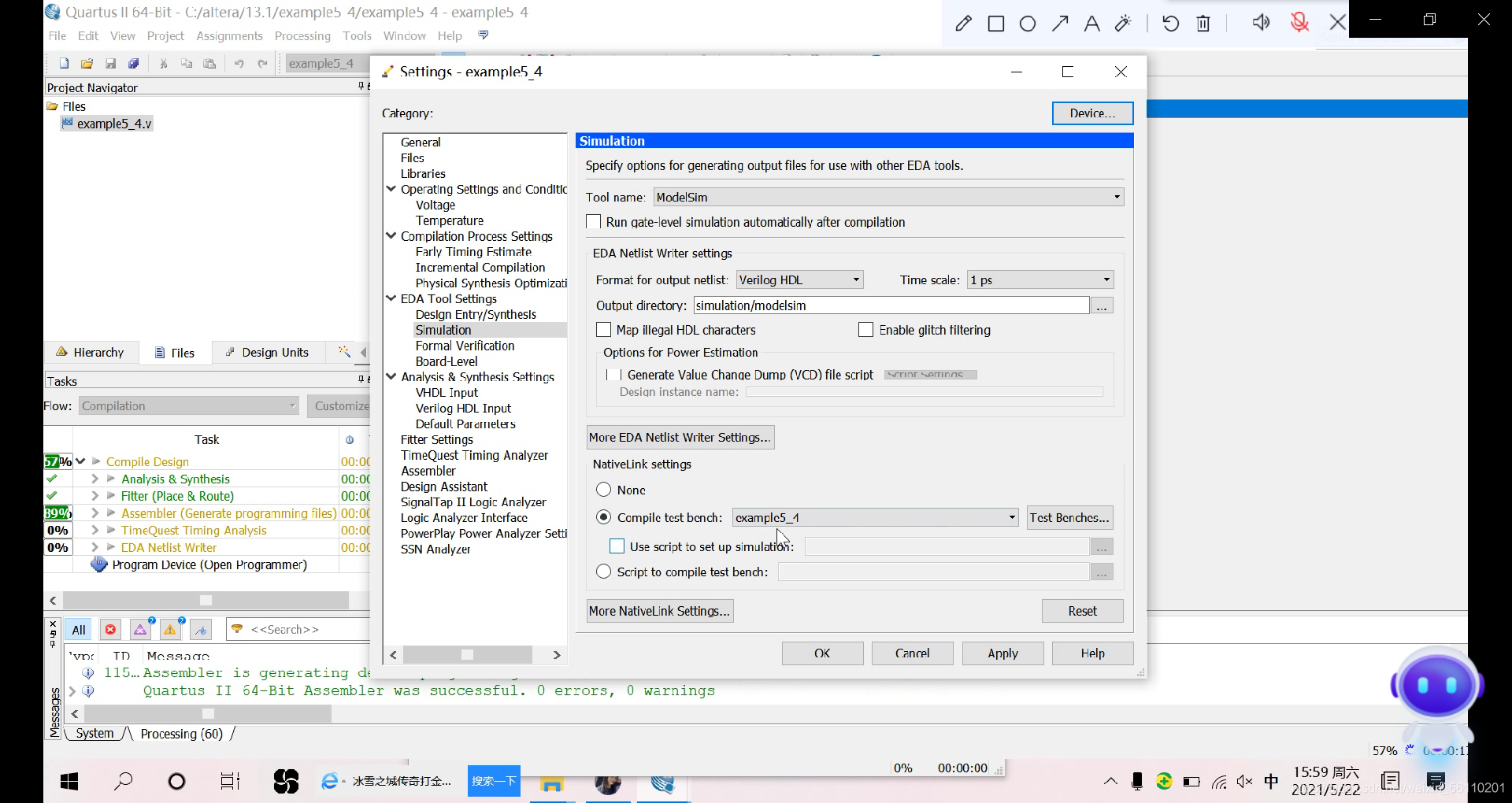The width and height of the screenshot is (1512, 803).
Task: Select the rectangle annotation tool
Action: [x=995, y=24]
